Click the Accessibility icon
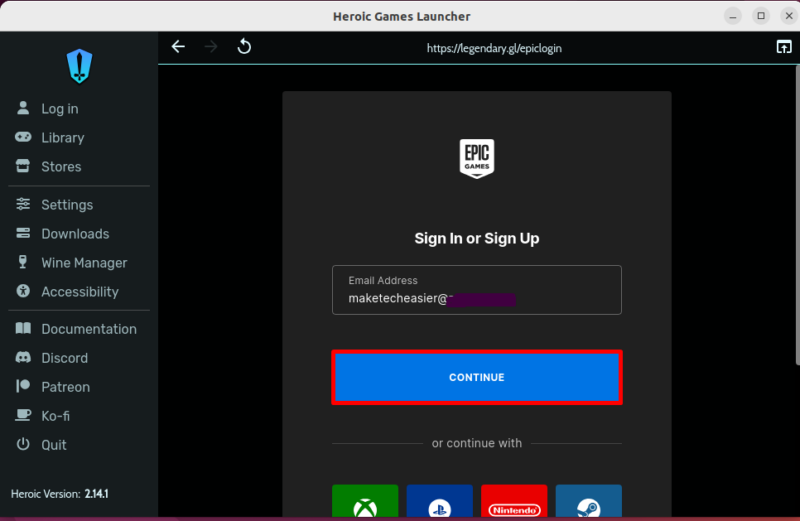The width and height of the screenshot is (800, 521). coord(23,291)
